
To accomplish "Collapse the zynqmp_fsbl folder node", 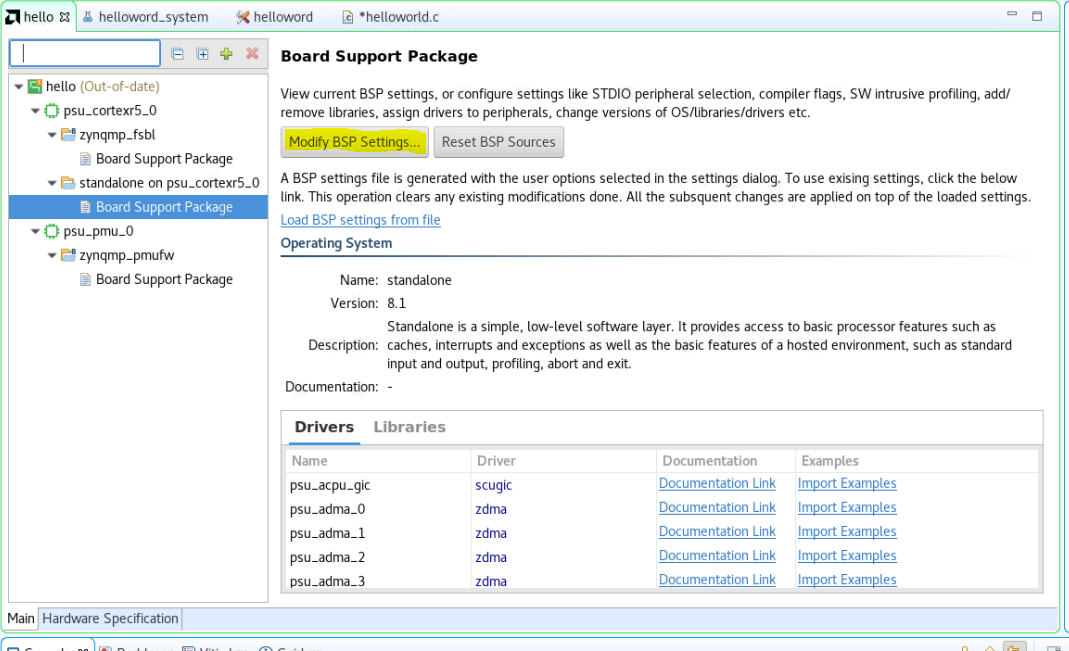I will 52,135.
